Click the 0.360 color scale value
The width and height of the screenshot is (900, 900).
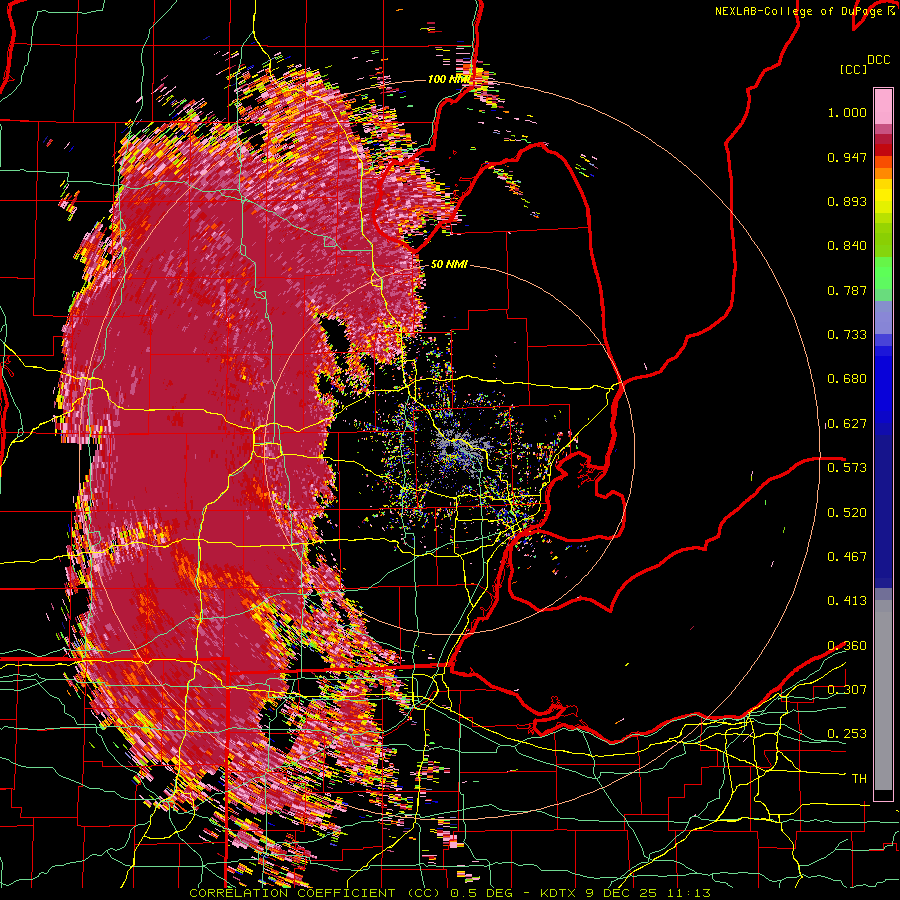click(847, 646)
